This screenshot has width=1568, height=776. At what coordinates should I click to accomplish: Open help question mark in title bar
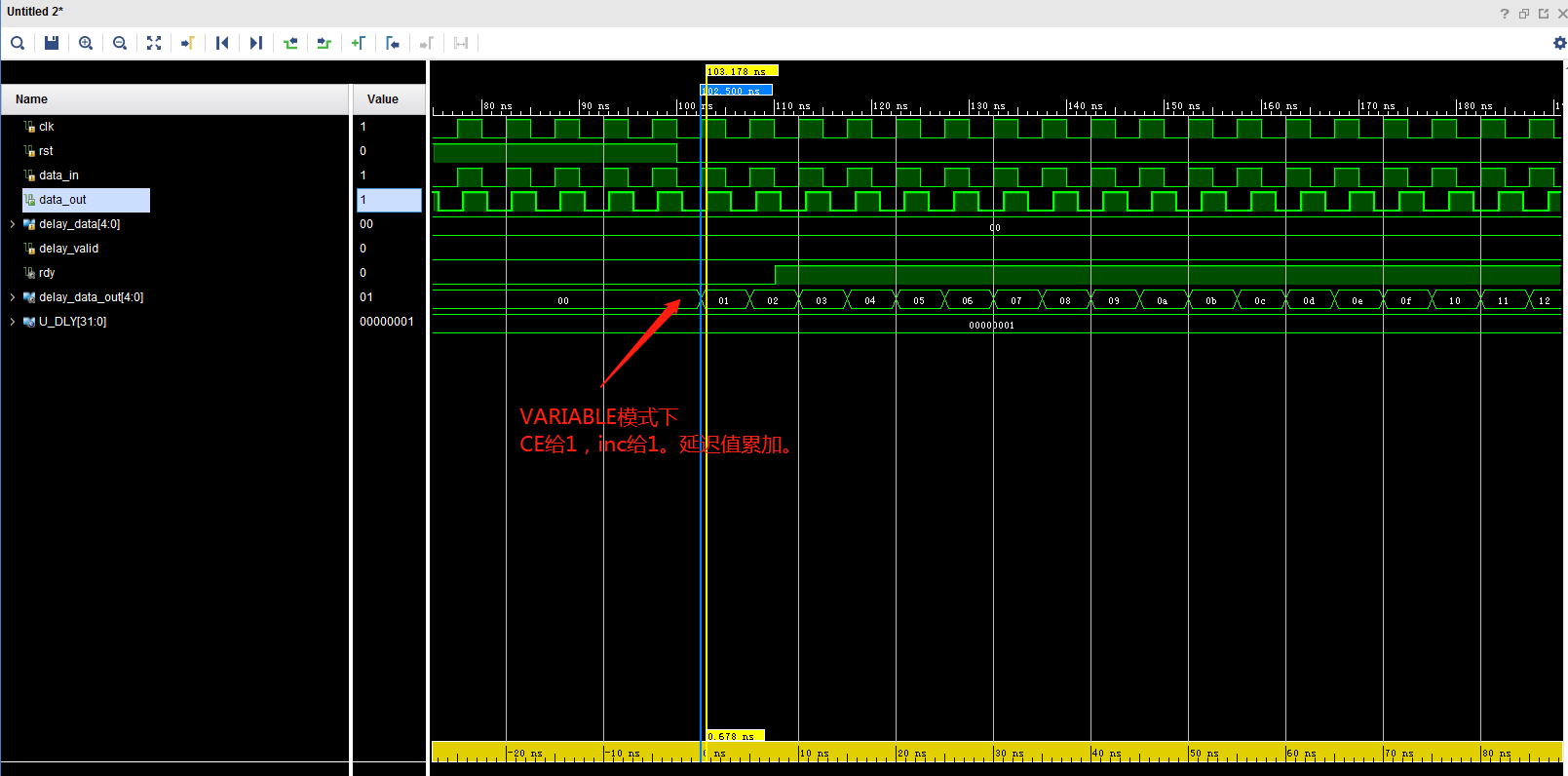coord(1505,14)
